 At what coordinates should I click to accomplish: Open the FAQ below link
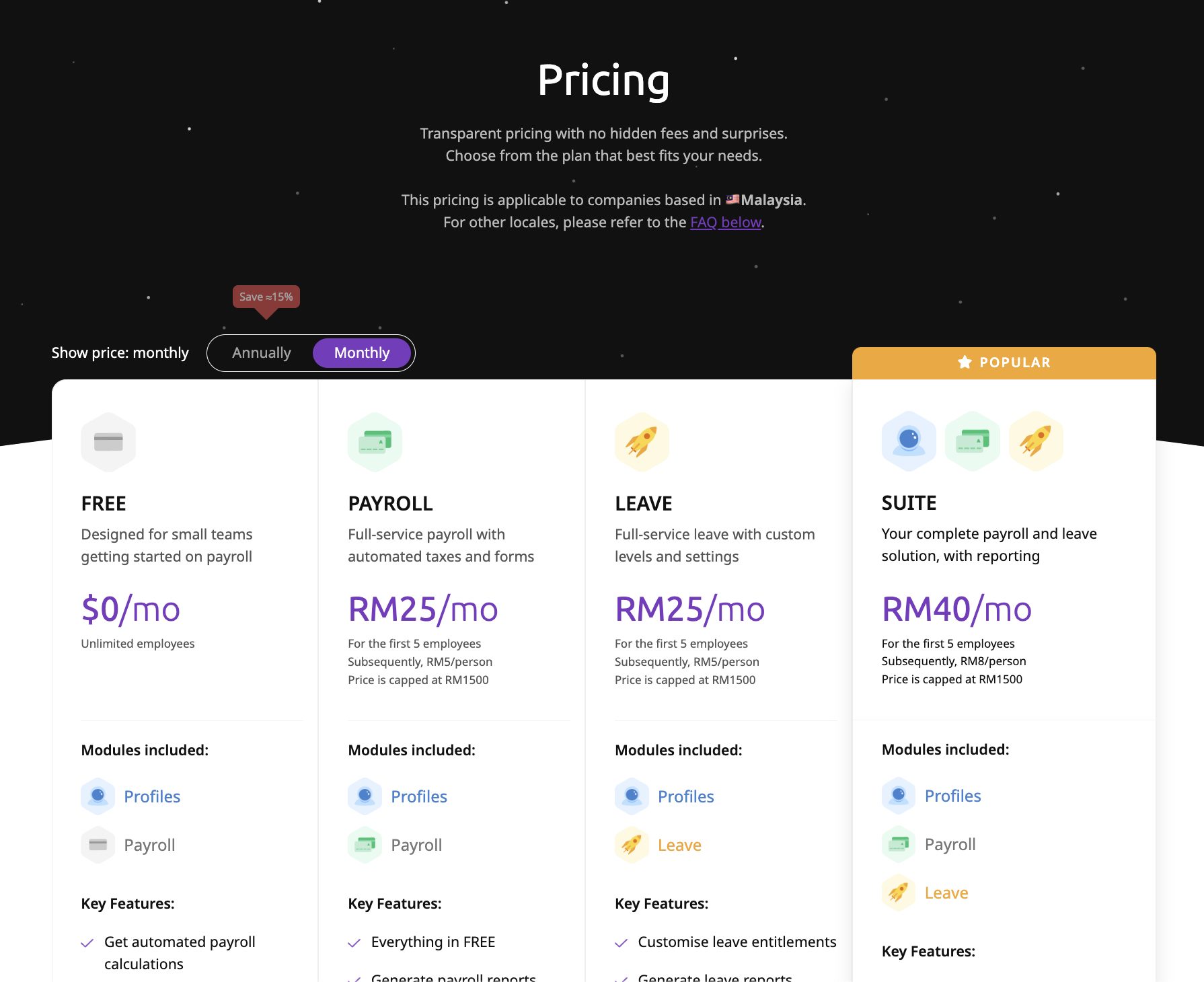tap(725, 222)
